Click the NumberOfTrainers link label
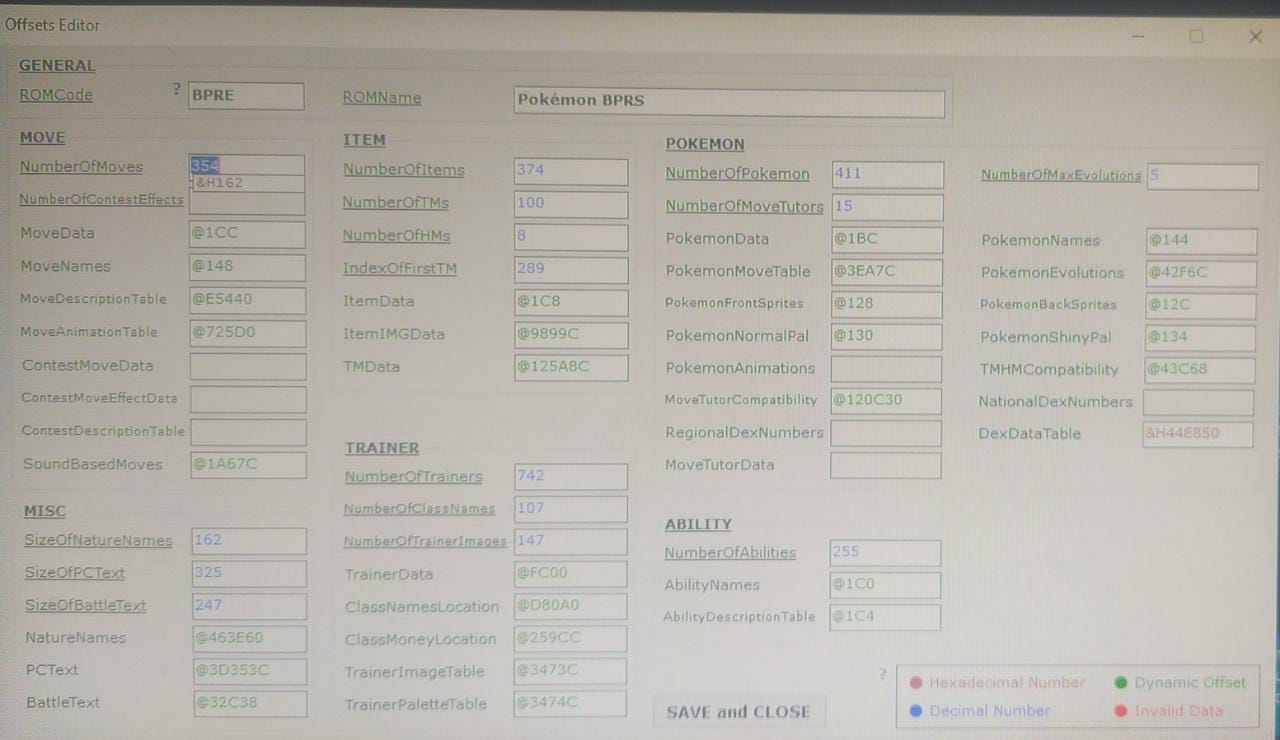This screenshot has height=740, width=1280. pos(413,477)
